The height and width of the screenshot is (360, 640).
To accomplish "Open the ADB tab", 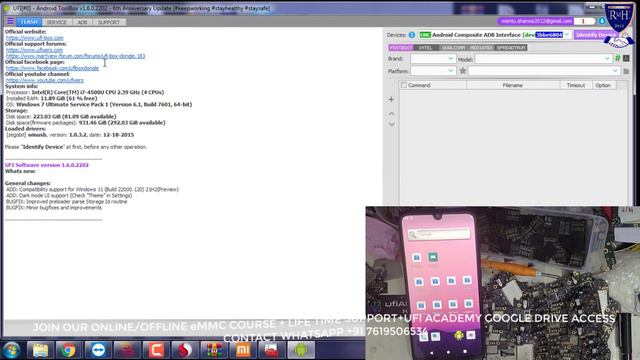I will coord(82,22).
